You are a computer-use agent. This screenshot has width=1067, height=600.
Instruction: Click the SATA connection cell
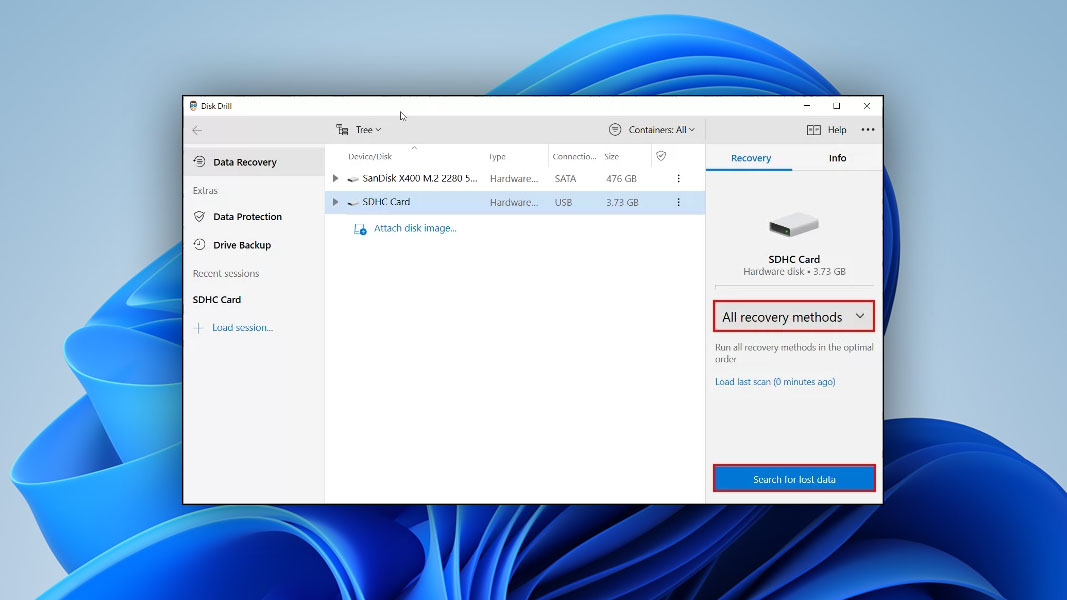[565, 178]
